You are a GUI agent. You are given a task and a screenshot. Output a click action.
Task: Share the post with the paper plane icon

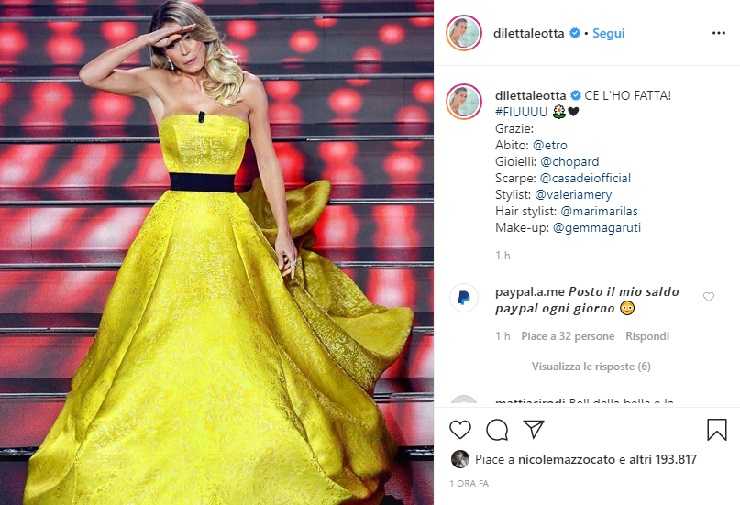(534, 429)
